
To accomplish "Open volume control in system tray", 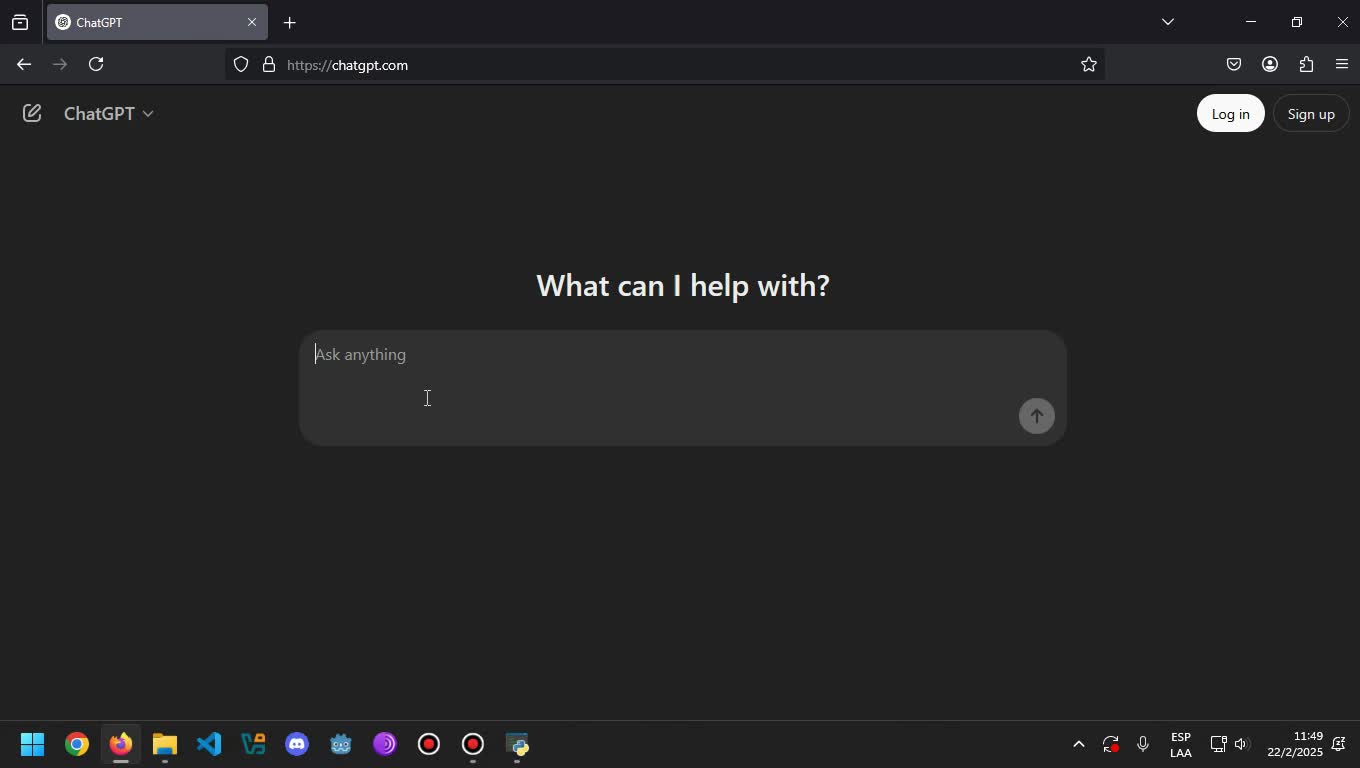I will pos(1242,744).
